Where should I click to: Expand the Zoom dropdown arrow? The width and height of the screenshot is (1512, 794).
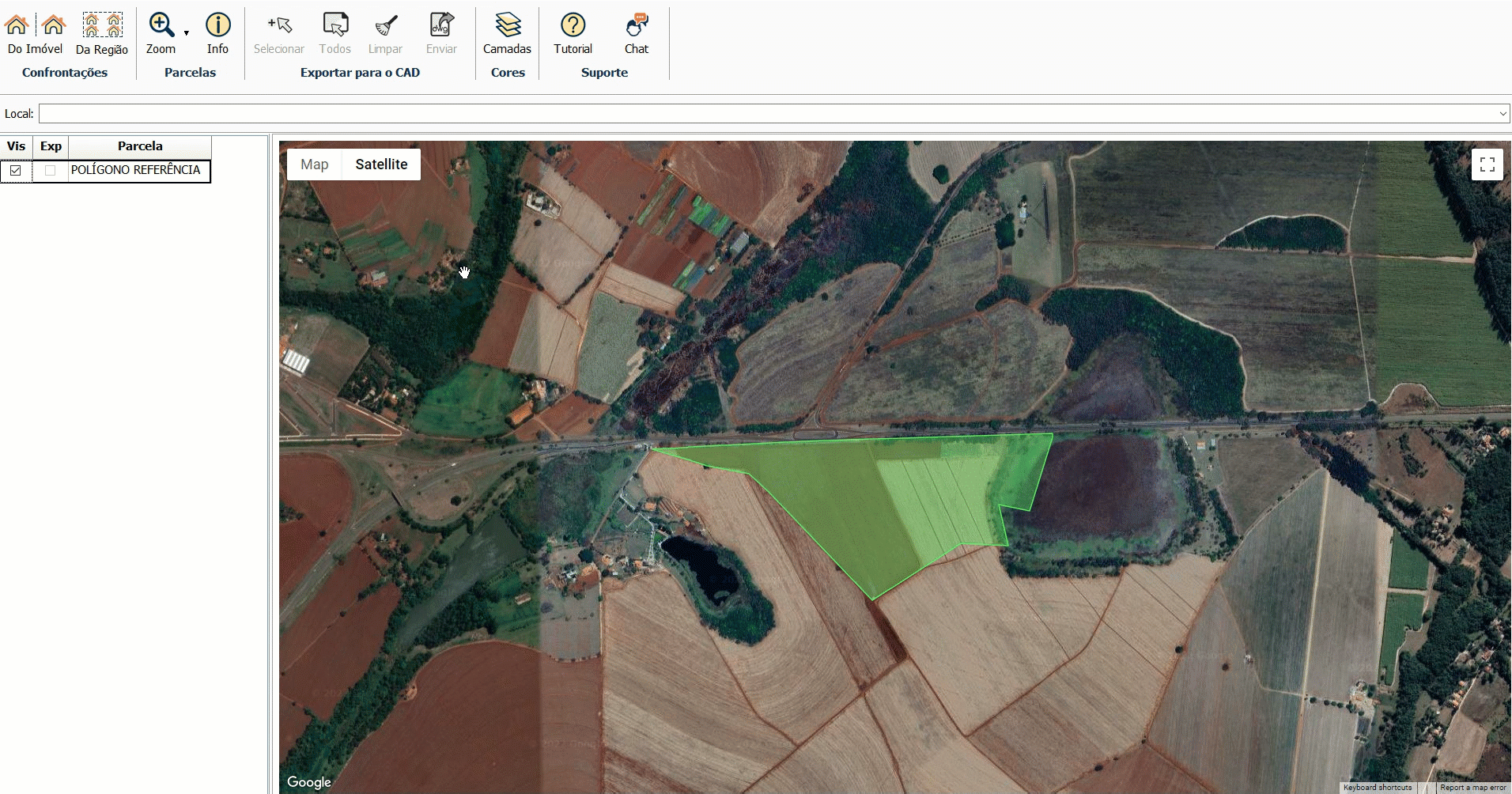click(187, 33)
